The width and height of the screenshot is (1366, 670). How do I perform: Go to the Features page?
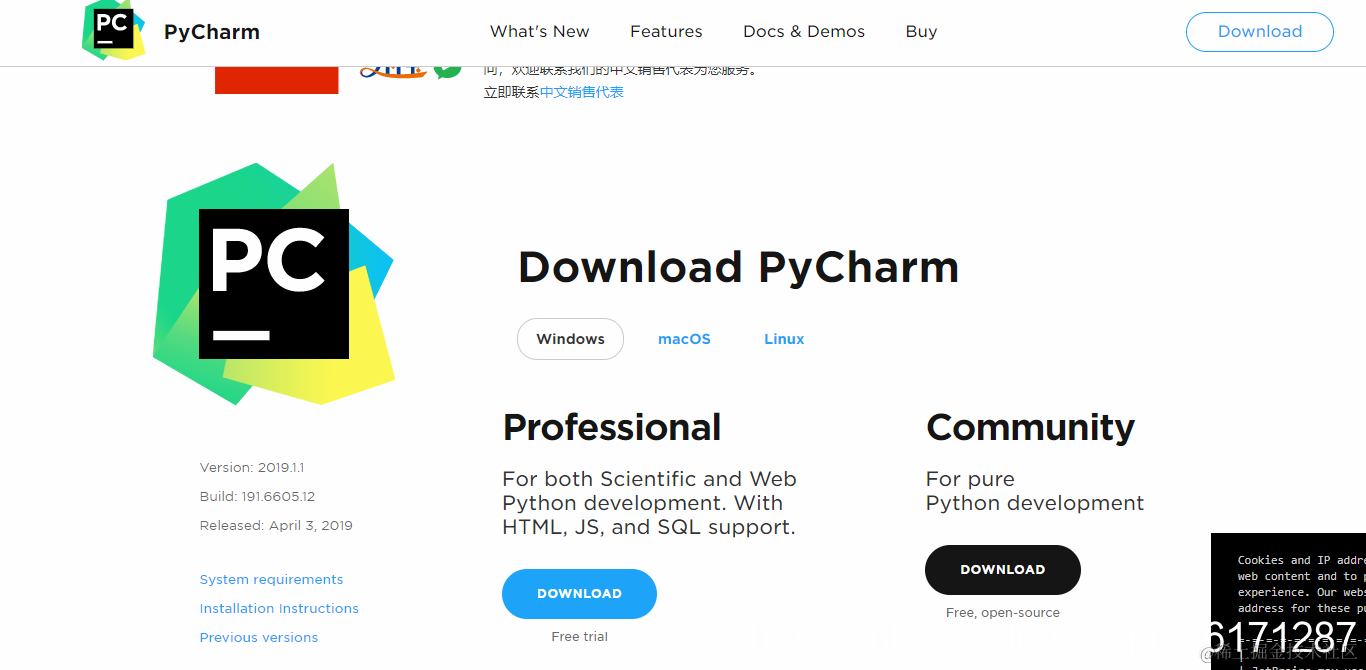pyautogui.click(x=666, y=32)
